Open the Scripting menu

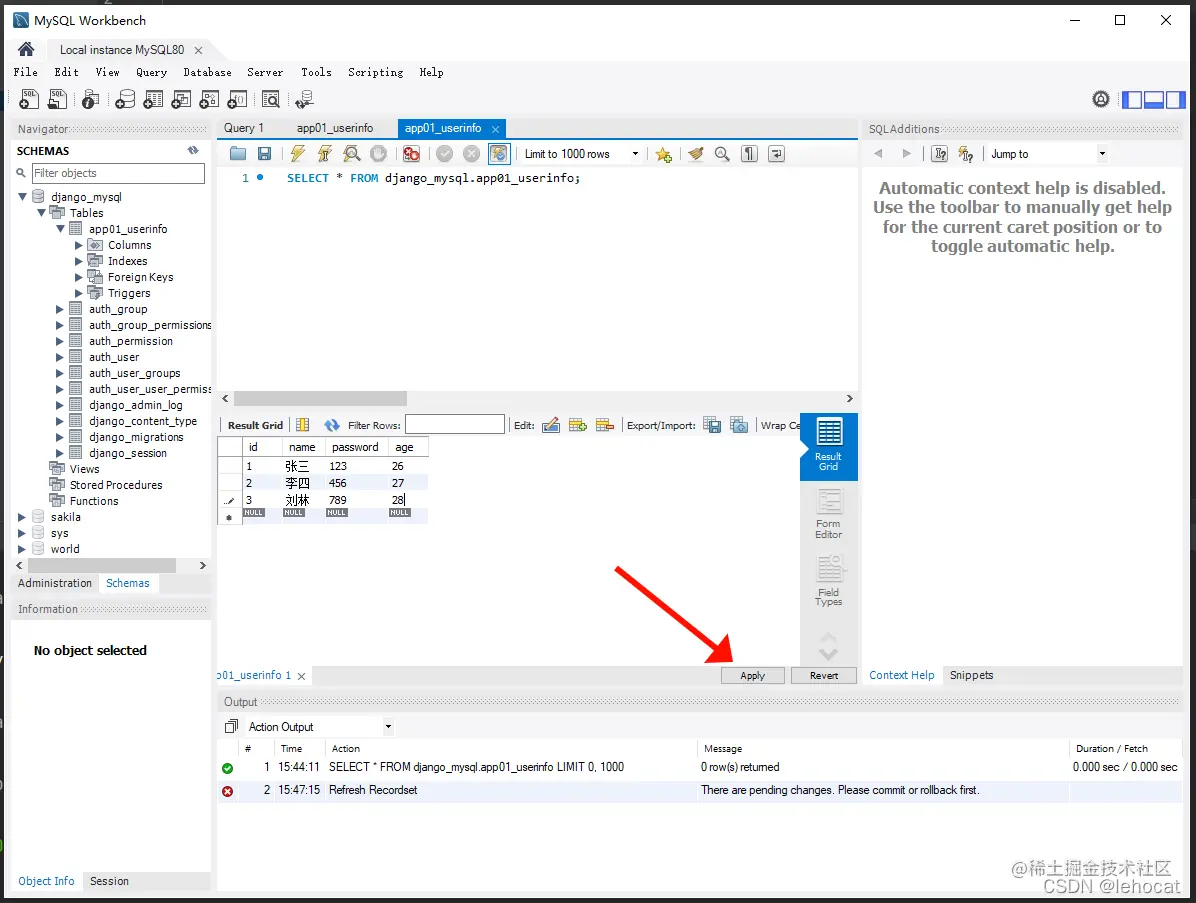[375, 72]
